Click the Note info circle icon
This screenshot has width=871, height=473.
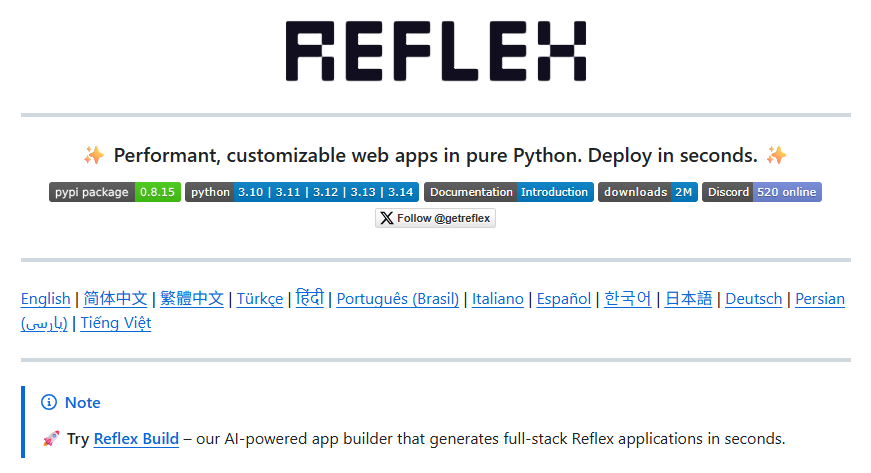pyautogui.click(x=49, y=402)
